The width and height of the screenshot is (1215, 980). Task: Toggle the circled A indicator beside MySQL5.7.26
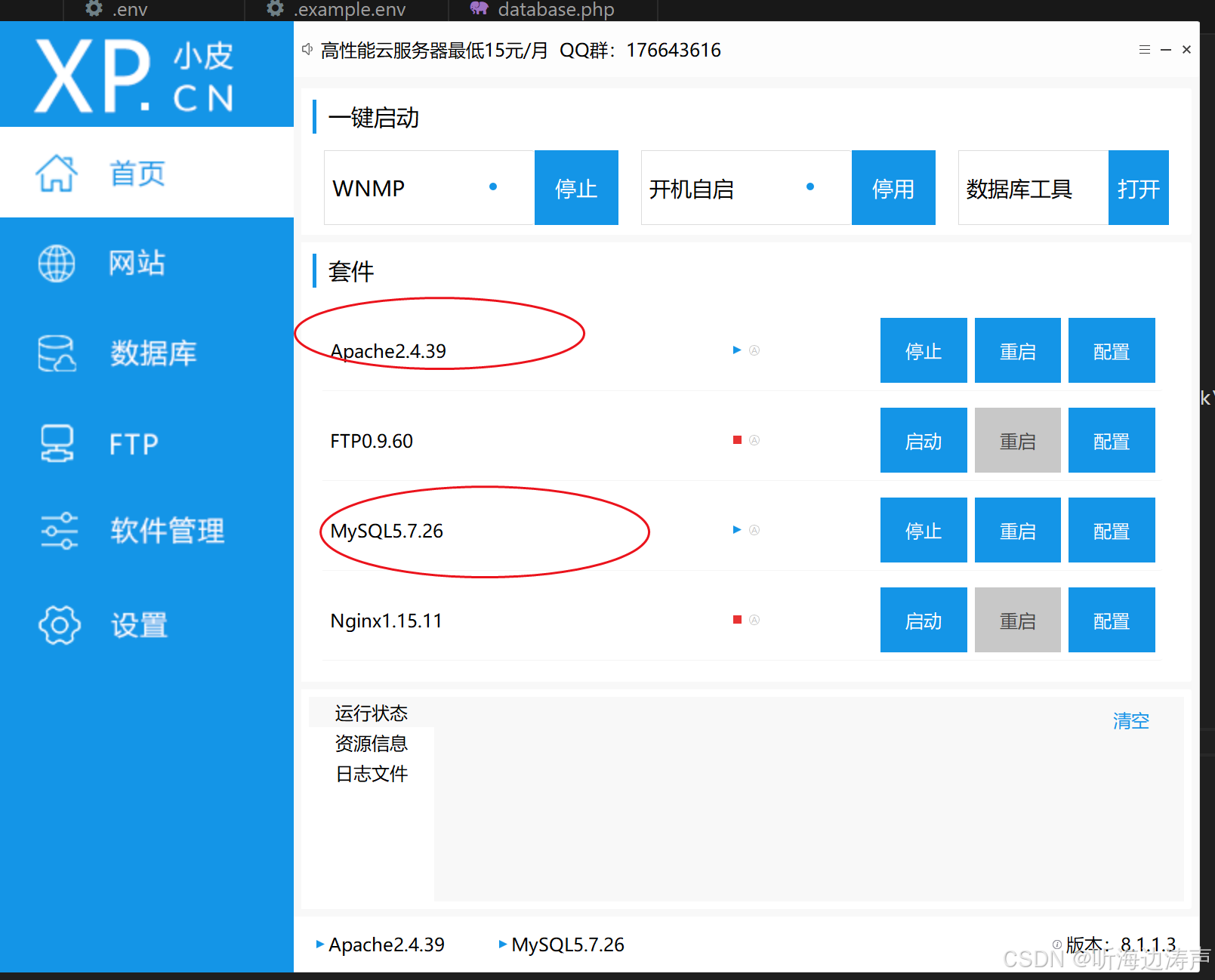tap(755, 529)
